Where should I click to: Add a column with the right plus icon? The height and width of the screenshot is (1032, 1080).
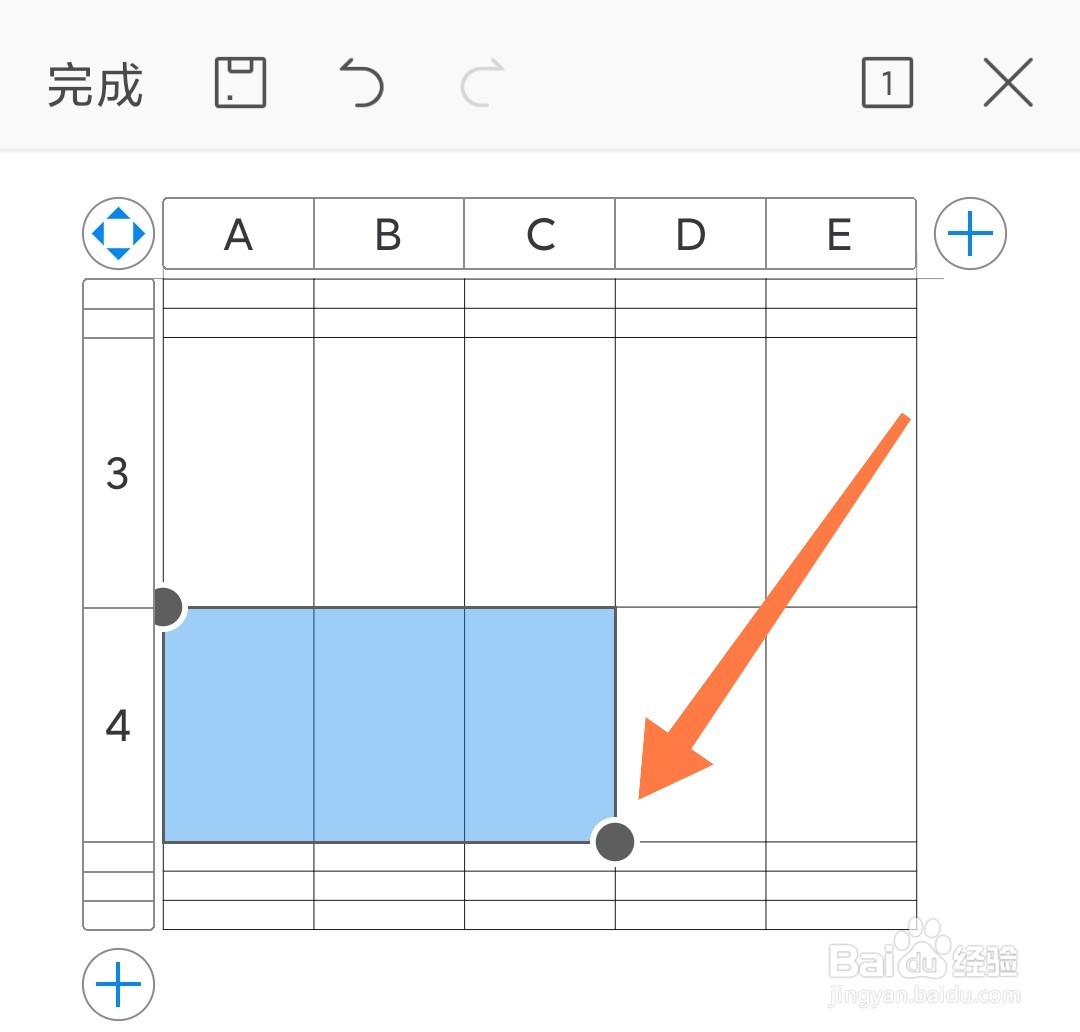(x=970, y=234)
